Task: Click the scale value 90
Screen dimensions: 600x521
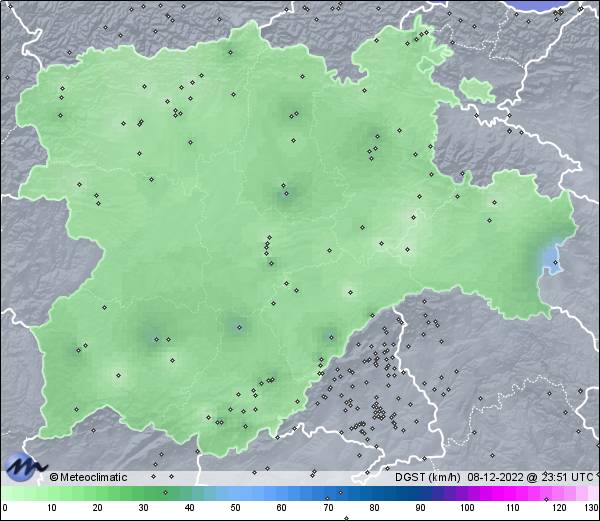Action: 420,508
